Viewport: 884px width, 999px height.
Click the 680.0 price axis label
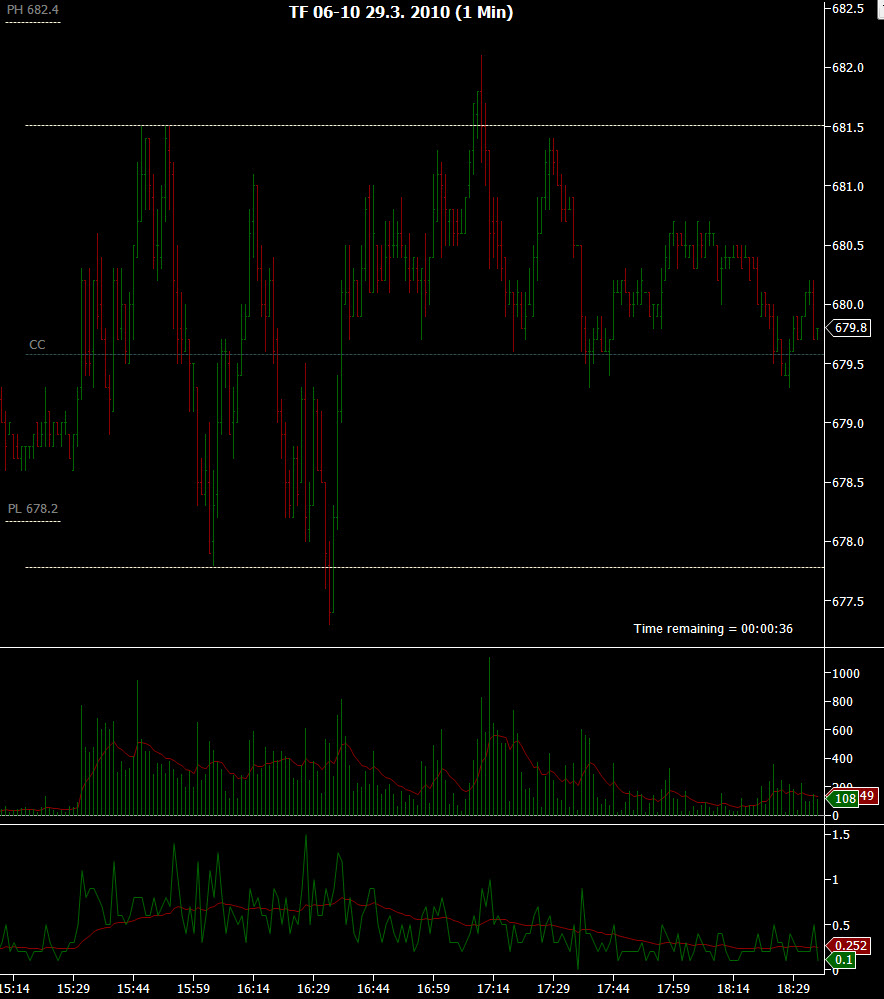(x=848, y=305)
